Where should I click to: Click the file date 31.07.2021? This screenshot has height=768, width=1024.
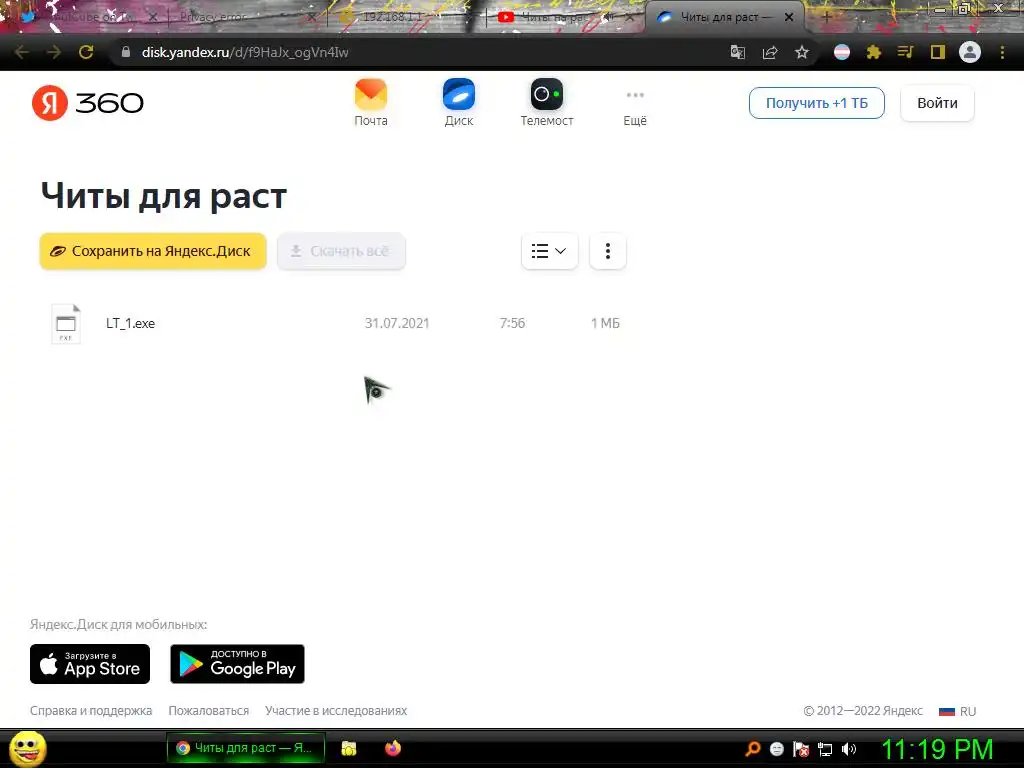coord(396,323)
